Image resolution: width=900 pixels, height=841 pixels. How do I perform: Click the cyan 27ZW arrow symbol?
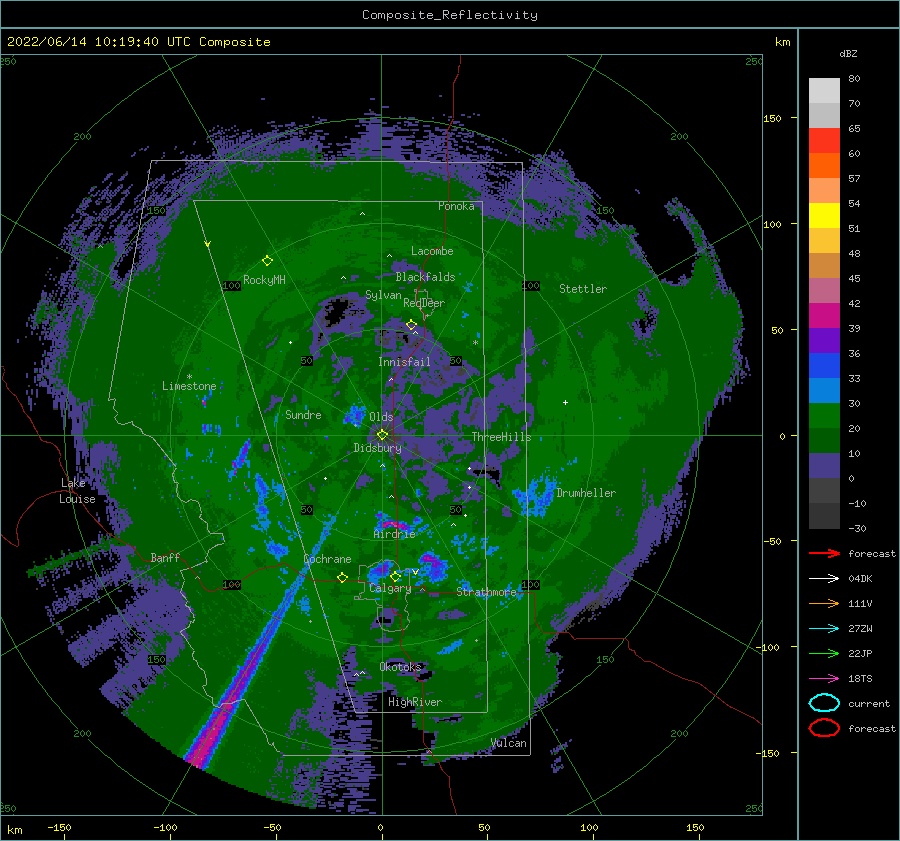pos(824,629)
